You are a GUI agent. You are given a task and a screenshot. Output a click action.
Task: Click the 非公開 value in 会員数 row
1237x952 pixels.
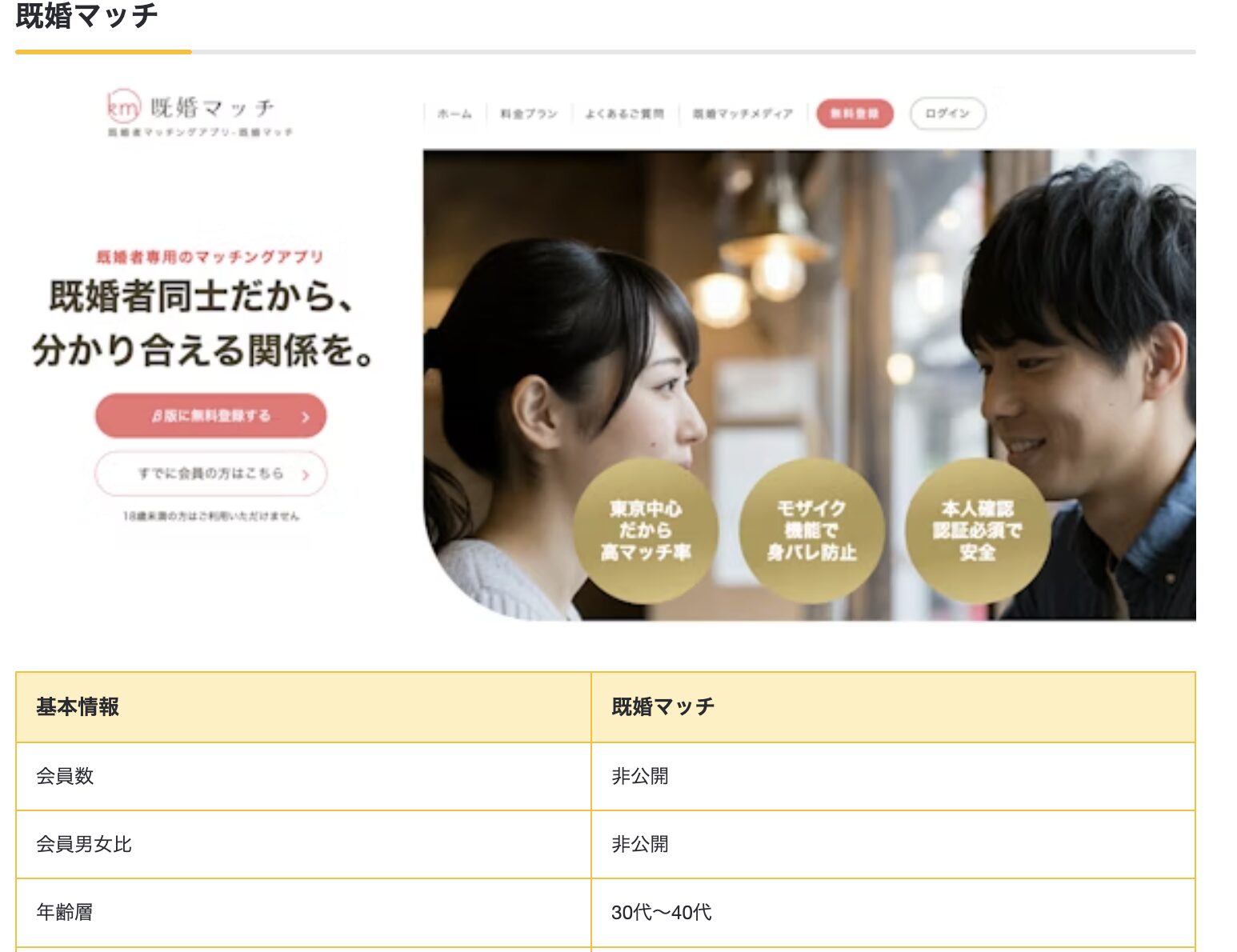pyautogui.click(x=640, y=776)
